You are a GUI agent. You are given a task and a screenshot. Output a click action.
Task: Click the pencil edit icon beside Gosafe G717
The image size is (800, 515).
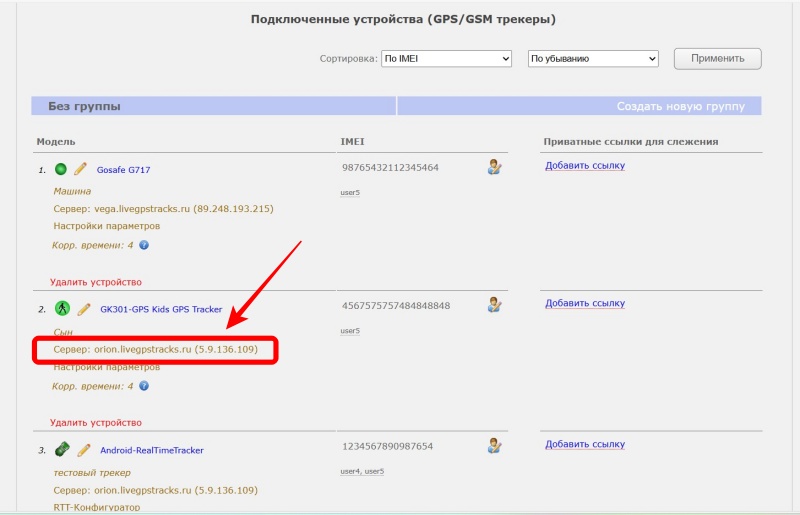pyautogui.click(x=81, y=169)
